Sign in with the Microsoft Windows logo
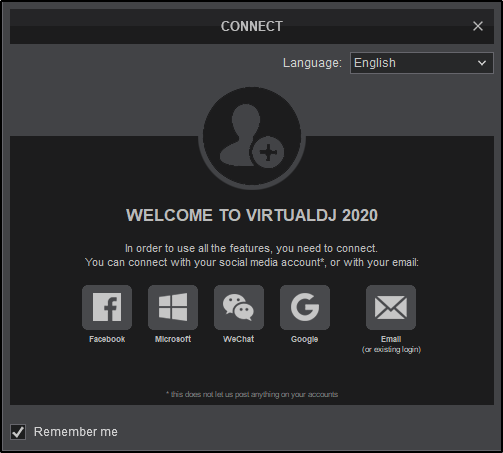Viewport: 503px width, 453px height. tap(173, 307)
